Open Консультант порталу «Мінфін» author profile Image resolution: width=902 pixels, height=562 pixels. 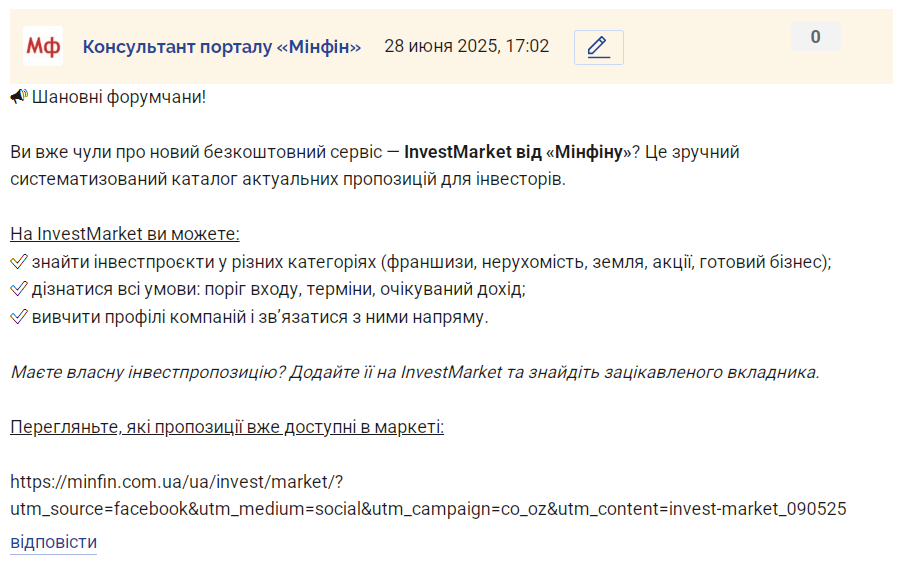click(221, 47)
